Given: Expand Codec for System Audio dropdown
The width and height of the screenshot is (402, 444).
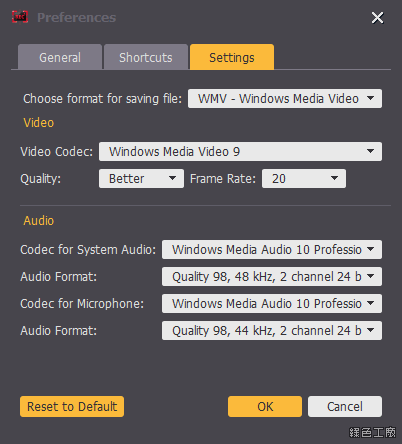Looking at the screenshot, I should point(272,250).
